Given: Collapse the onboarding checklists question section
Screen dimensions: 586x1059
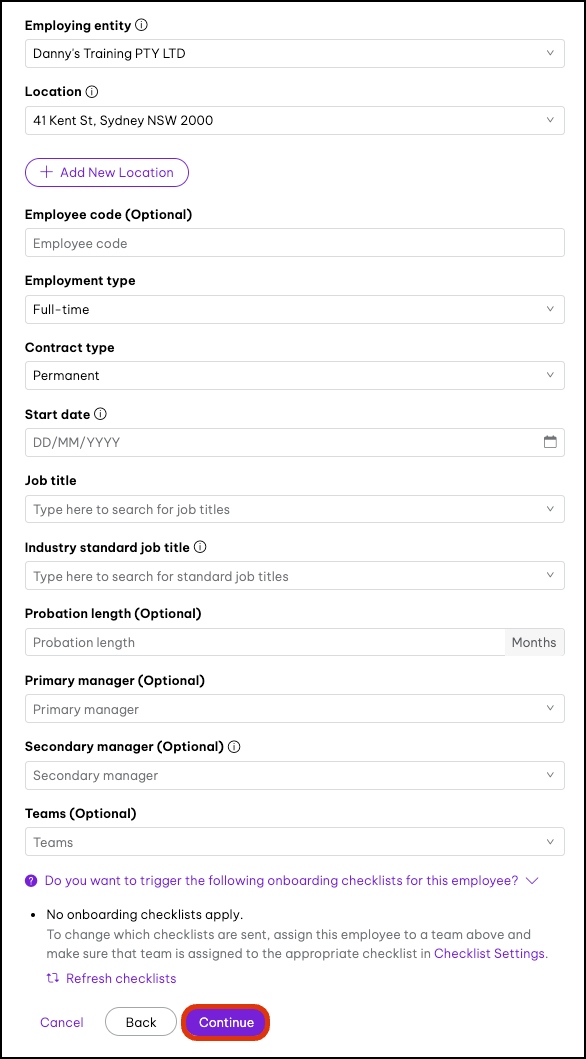Looking at the screenshot, I should pos(532,881).
